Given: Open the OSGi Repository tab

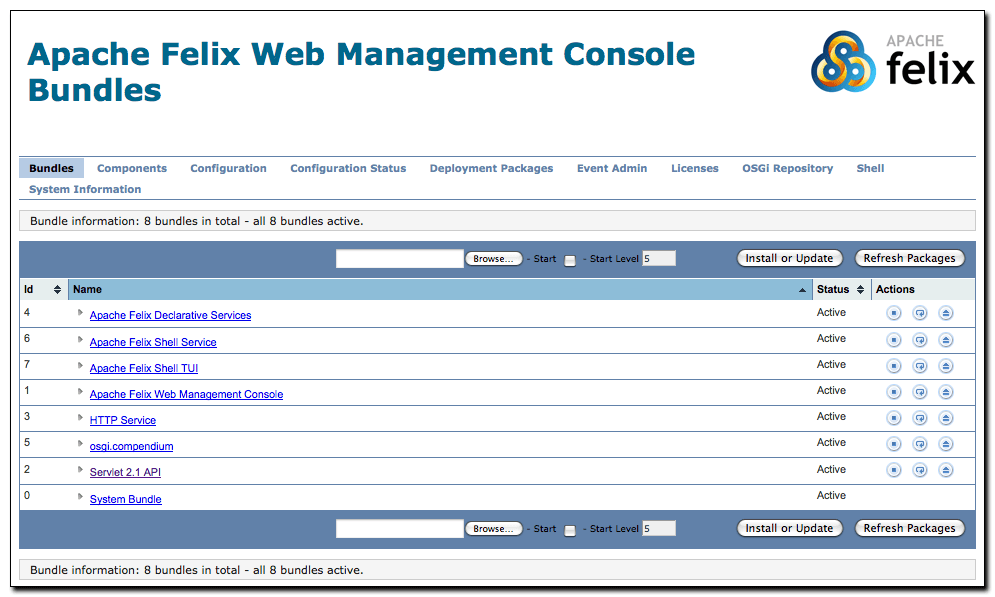Looking at the screenshot, I should [x=787, y=168].
